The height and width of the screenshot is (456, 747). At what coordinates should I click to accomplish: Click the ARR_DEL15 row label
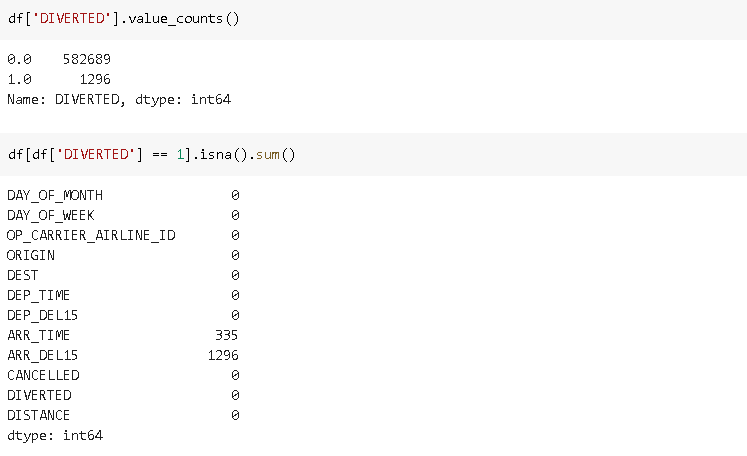tap(43, 355)
